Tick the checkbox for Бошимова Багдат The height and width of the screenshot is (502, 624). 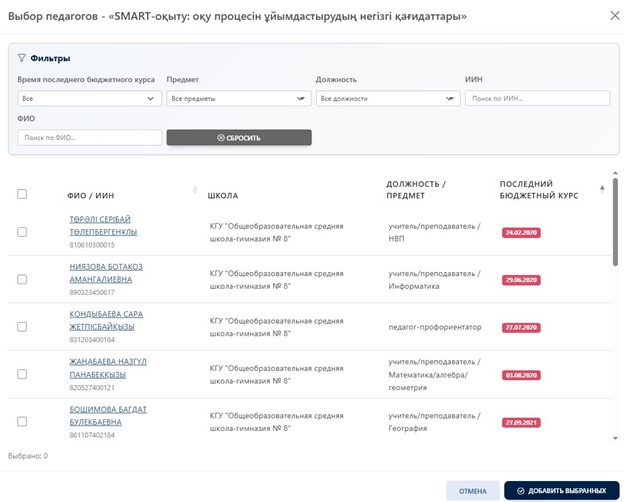click(x=22, y=422)
